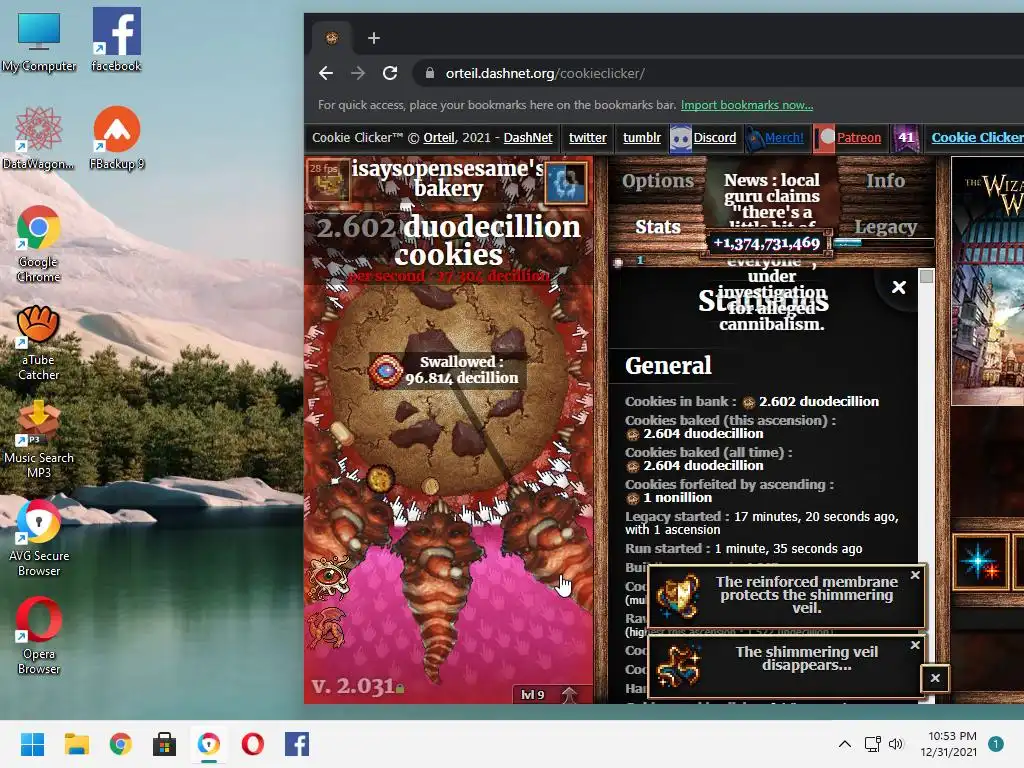Go forward in the browser

pyautogui.click(x=358, y=73)
